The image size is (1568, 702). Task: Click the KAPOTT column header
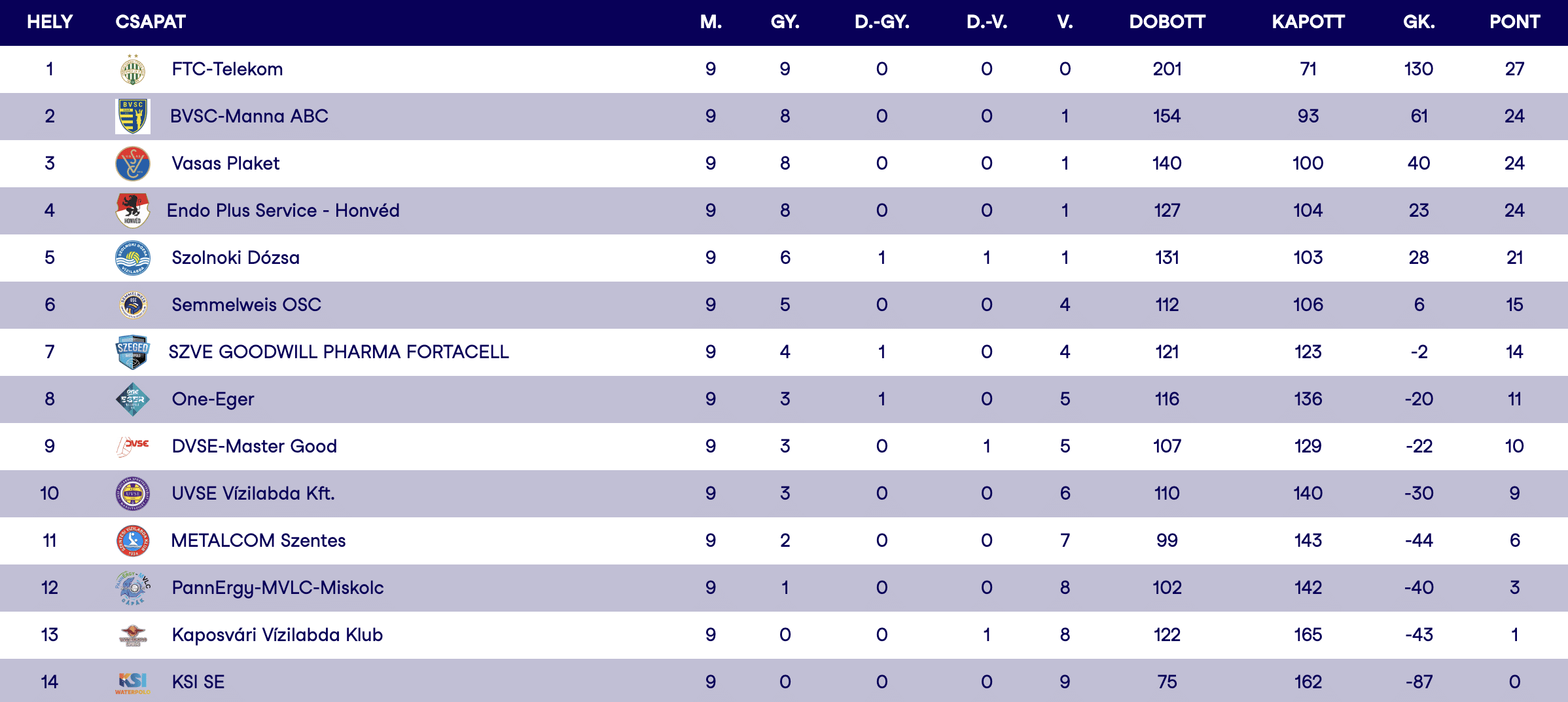coord(1308,22)
